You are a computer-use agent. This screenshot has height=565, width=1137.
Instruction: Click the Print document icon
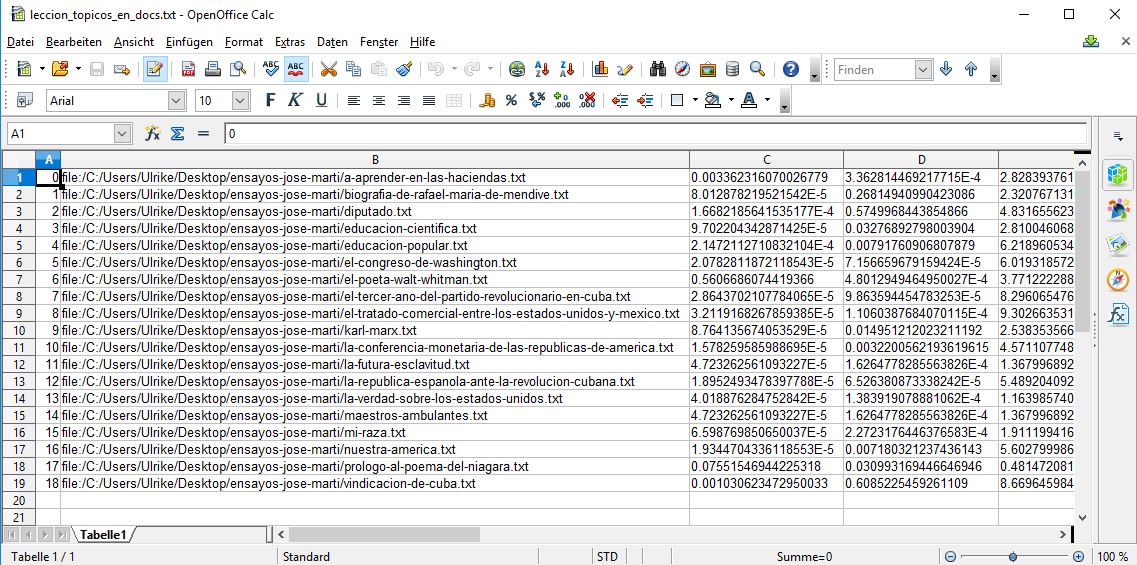point(212,69)
